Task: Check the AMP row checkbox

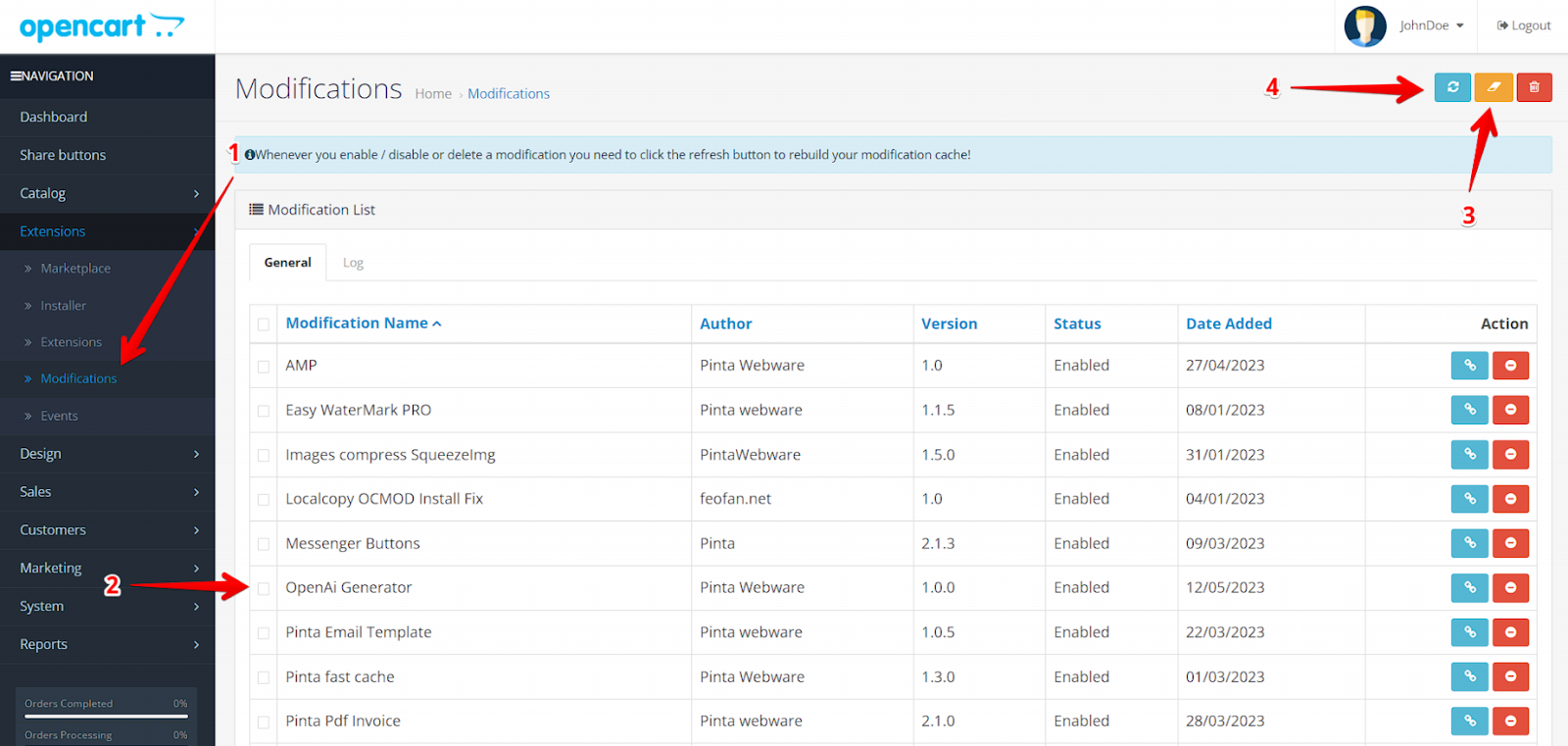Action: click(x=264, y=367)
